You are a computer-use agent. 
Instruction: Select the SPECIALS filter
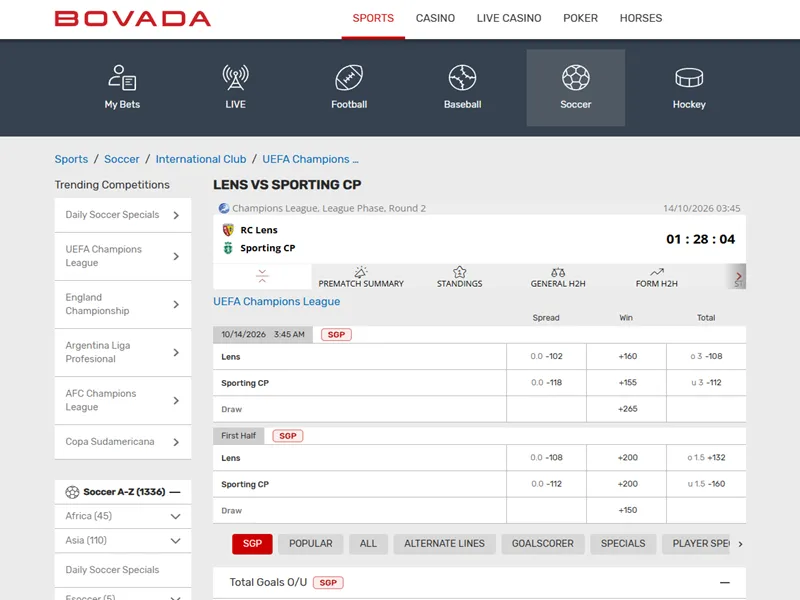coord(623,544)
